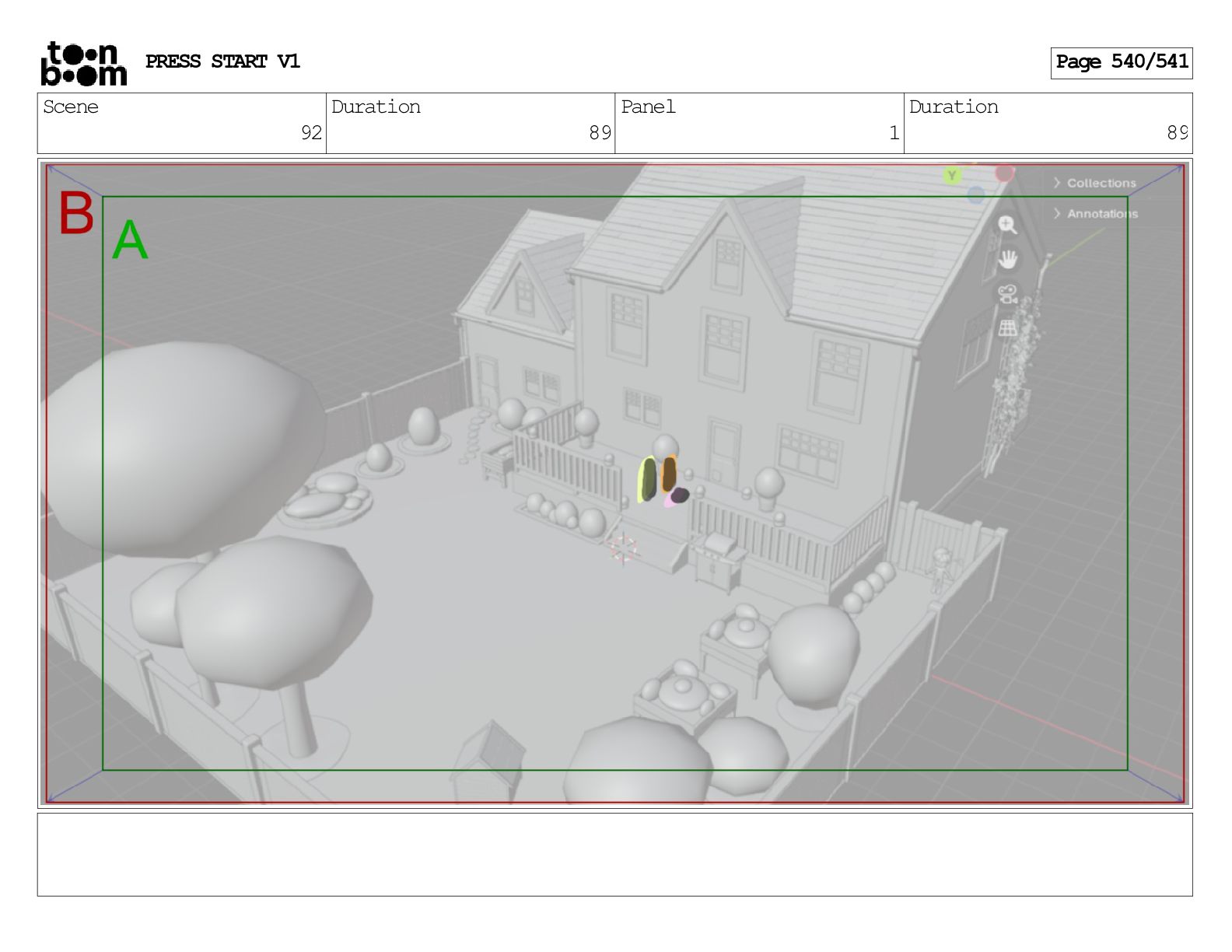Expand the Collections panel
Image resolution: width=1232 pixels, height=952 pixels.
[1095, 183]
